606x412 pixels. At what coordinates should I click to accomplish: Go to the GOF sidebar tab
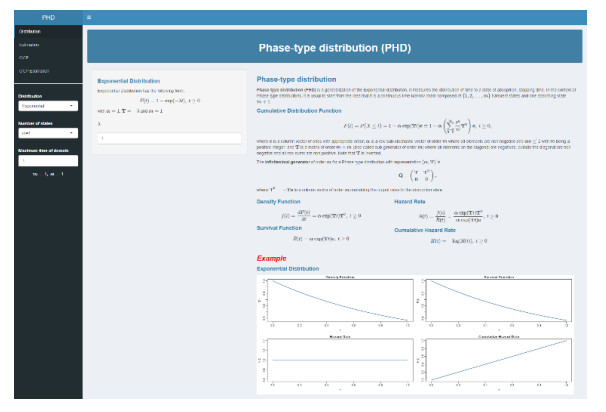click(22, 58)
